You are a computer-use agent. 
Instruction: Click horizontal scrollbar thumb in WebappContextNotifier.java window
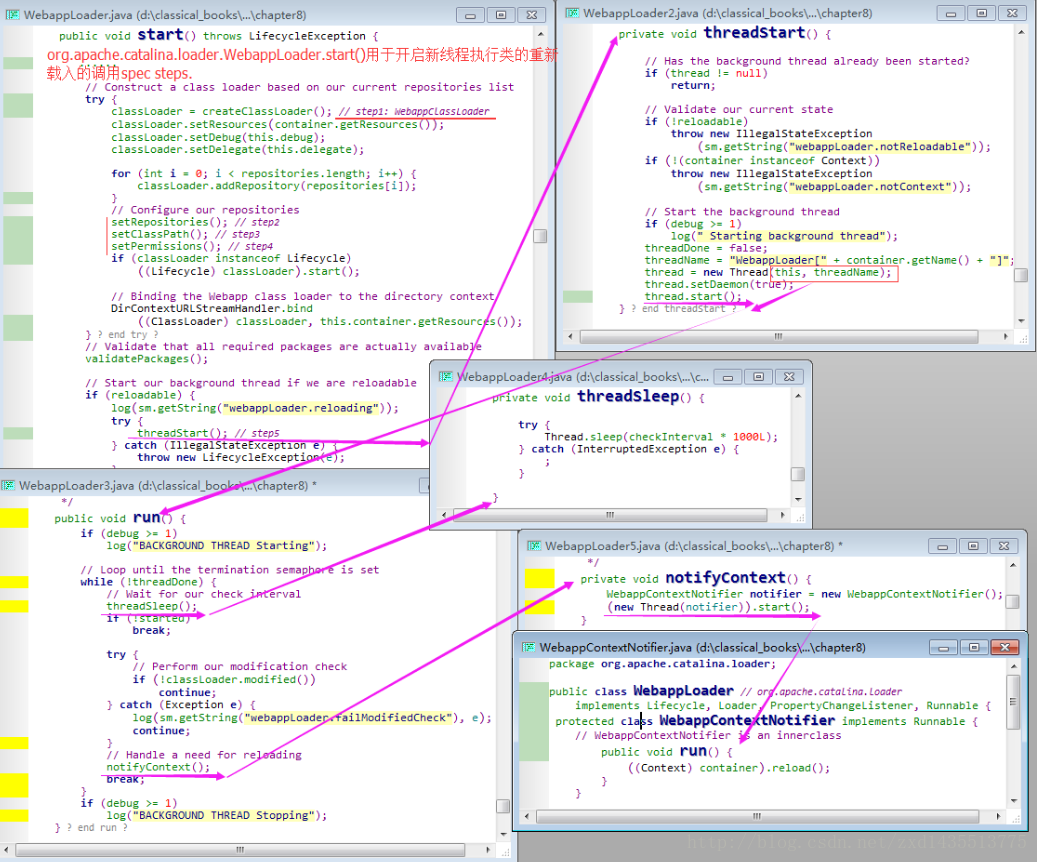click(757, 816)
